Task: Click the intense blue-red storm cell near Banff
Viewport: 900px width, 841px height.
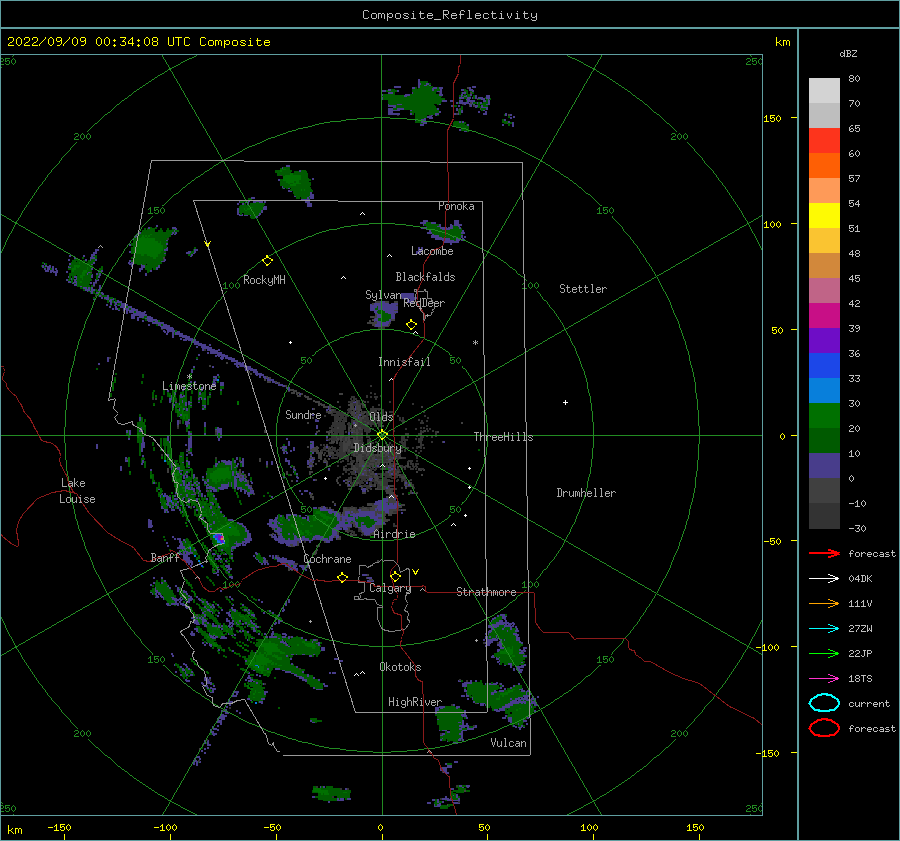Action: coord(219,538)
